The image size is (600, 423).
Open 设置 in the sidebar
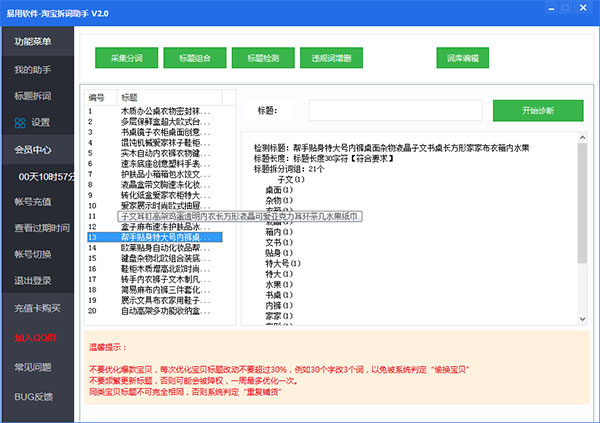click(x=41, y=122)
